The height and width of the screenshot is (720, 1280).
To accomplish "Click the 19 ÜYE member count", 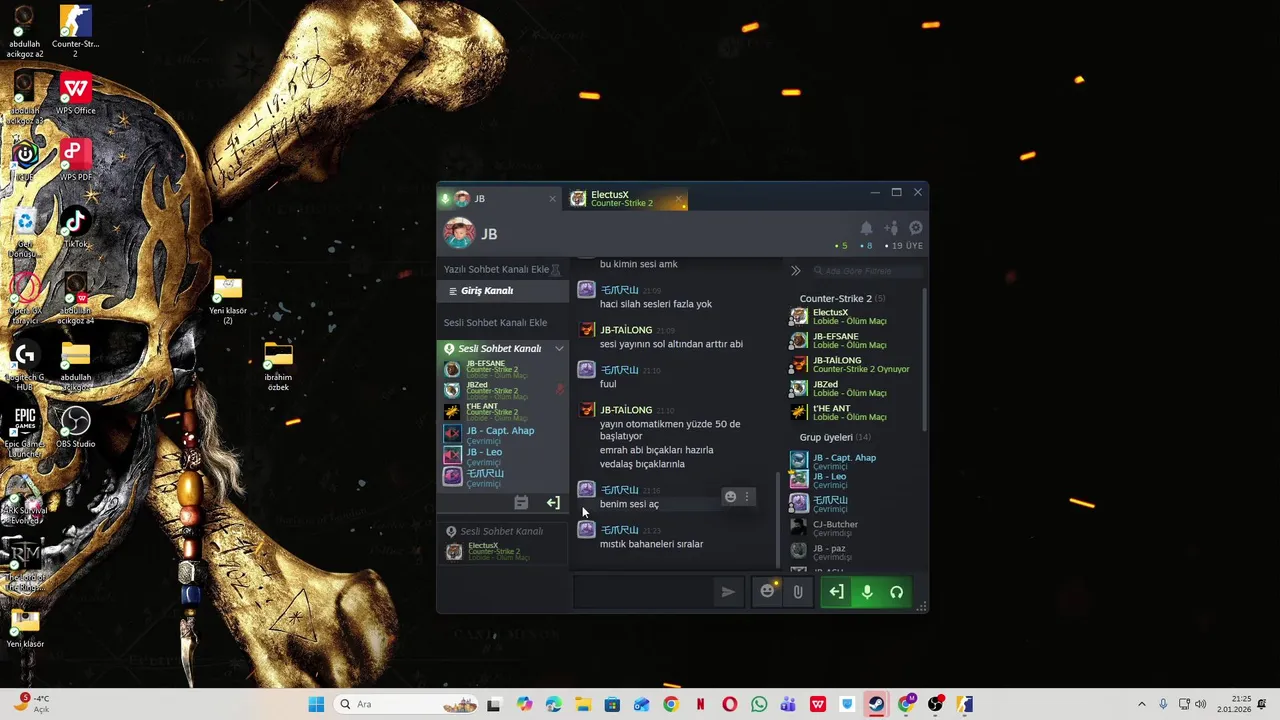I will tap(907, 246).
